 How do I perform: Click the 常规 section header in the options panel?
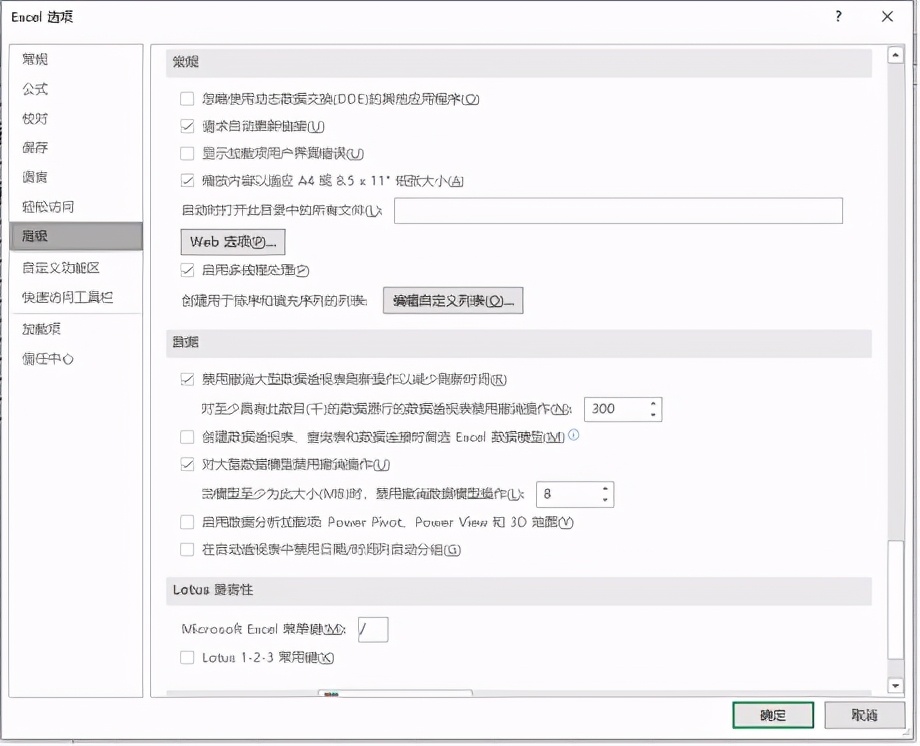519,62
